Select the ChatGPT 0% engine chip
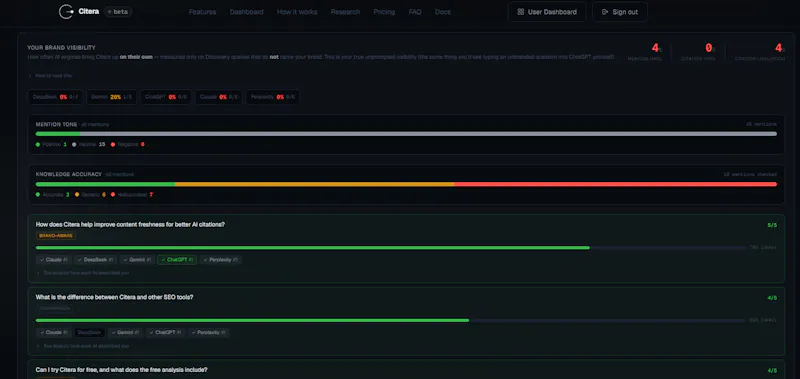800x379 pixels. point(166,97)
